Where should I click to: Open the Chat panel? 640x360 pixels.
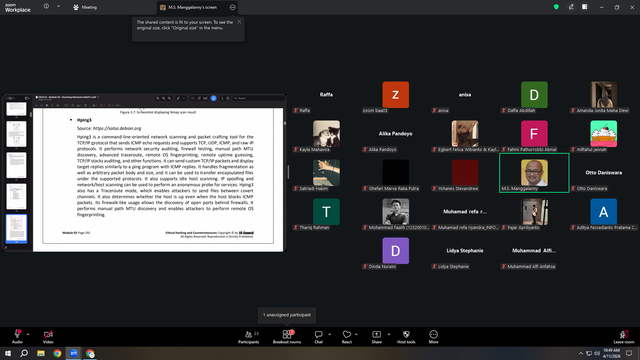point(318,337)
